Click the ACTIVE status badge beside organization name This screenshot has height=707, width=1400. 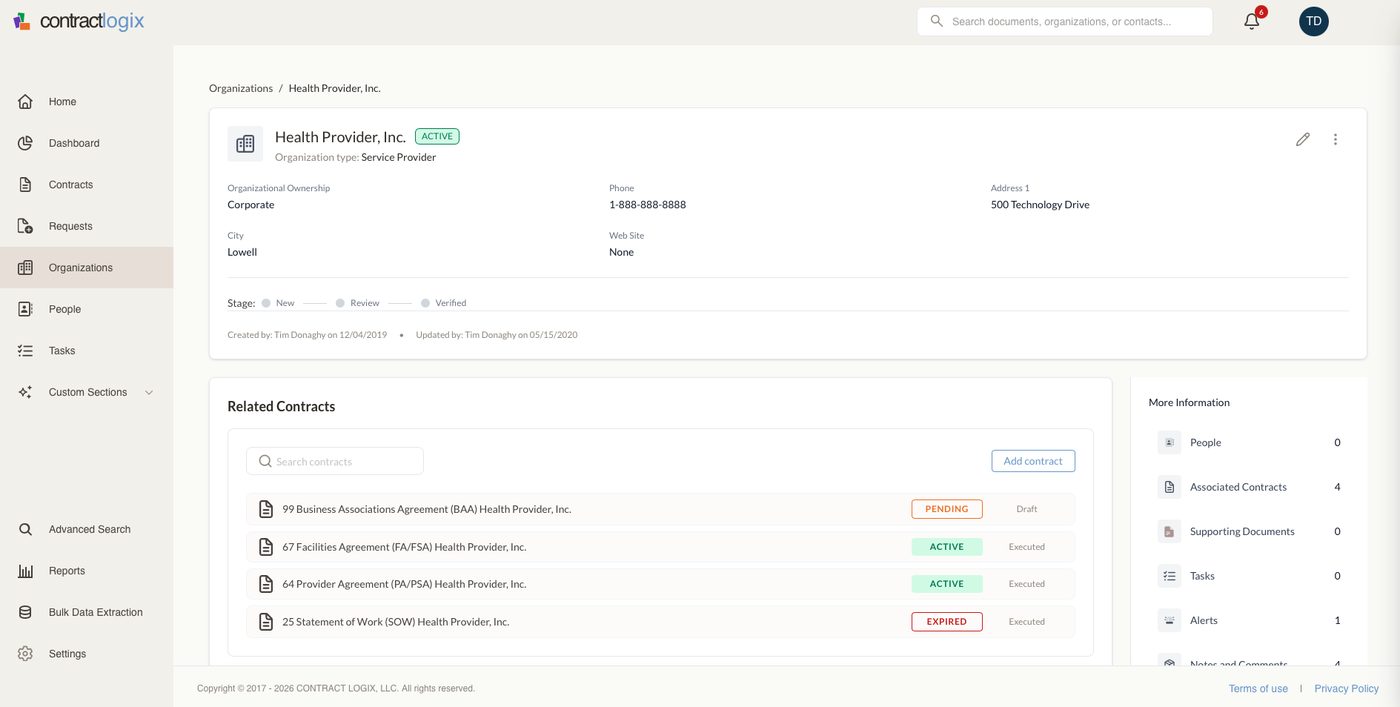pos(437,137)
